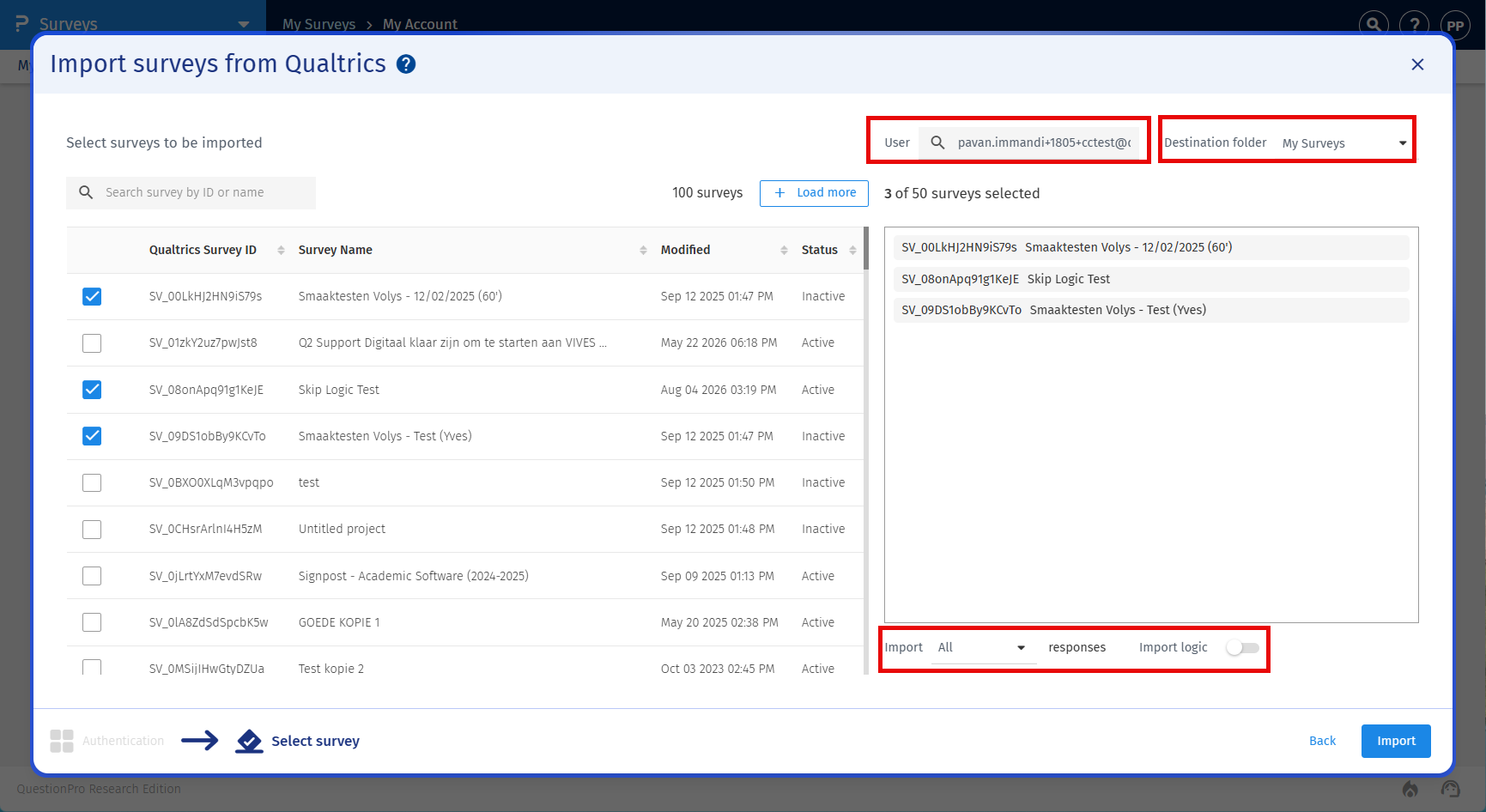
Task: Click Load more surveys button
Action: click(814, 193)
